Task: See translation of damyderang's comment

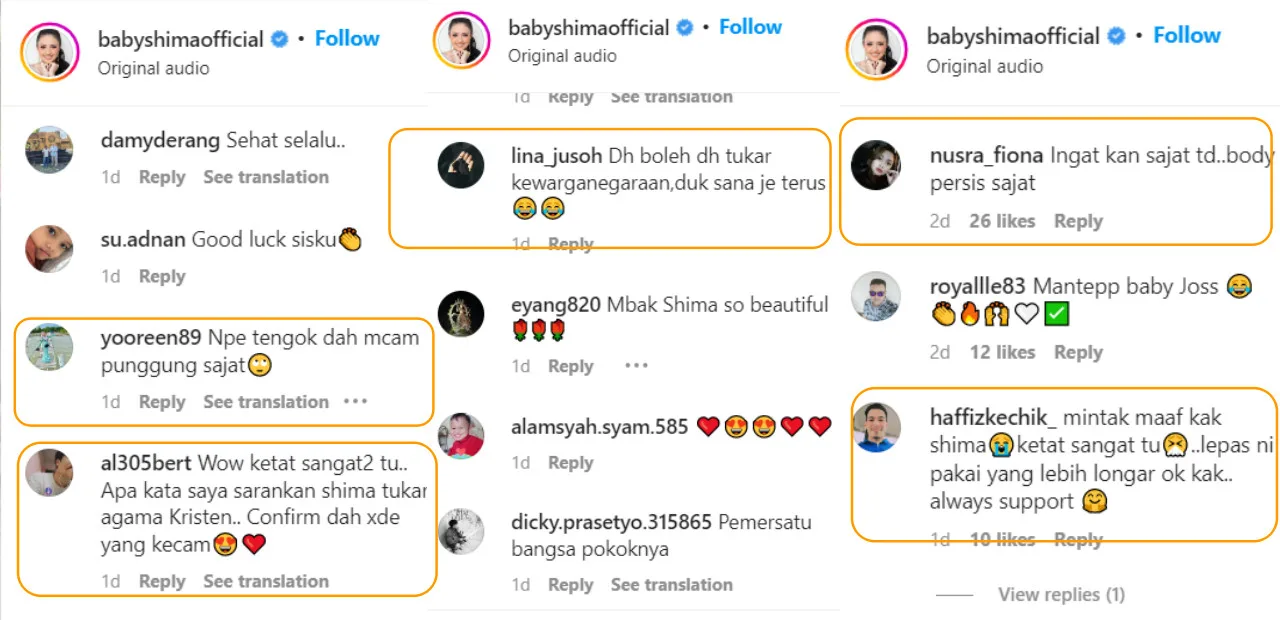Action: pyautogui.click(x=266, y=177)
